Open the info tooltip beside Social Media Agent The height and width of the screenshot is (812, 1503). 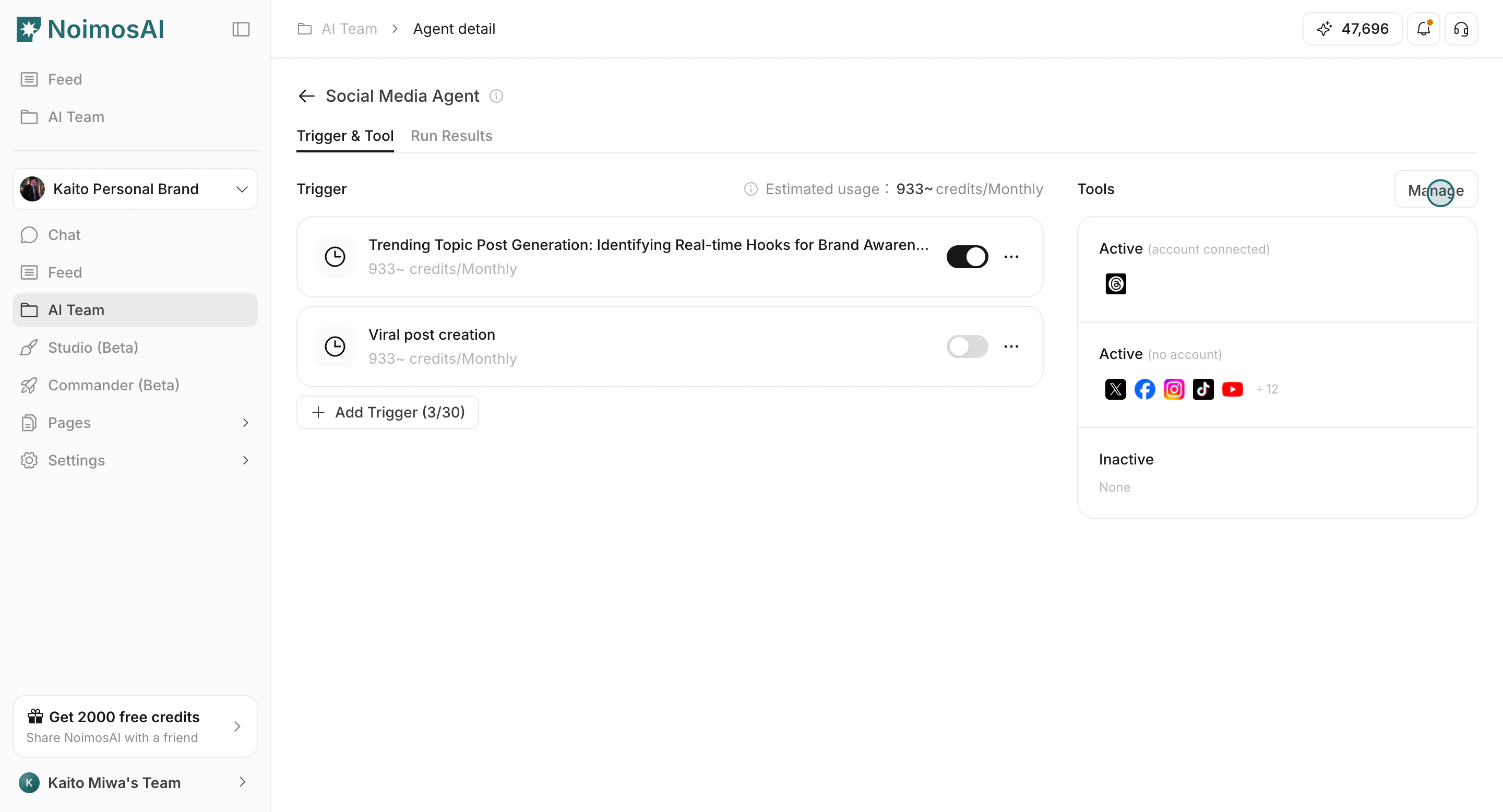click(495, 95)
